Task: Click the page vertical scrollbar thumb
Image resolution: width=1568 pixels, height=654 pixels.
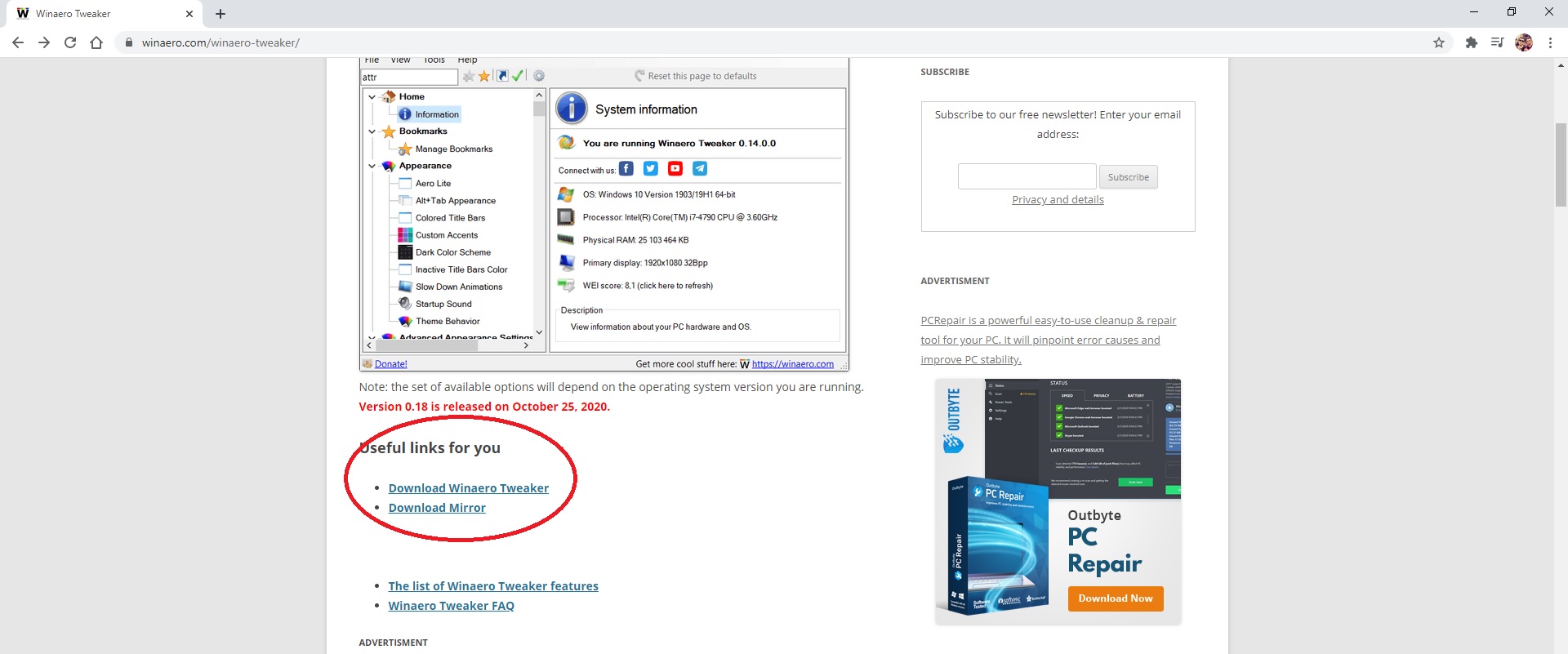Action: (1561, 165)
